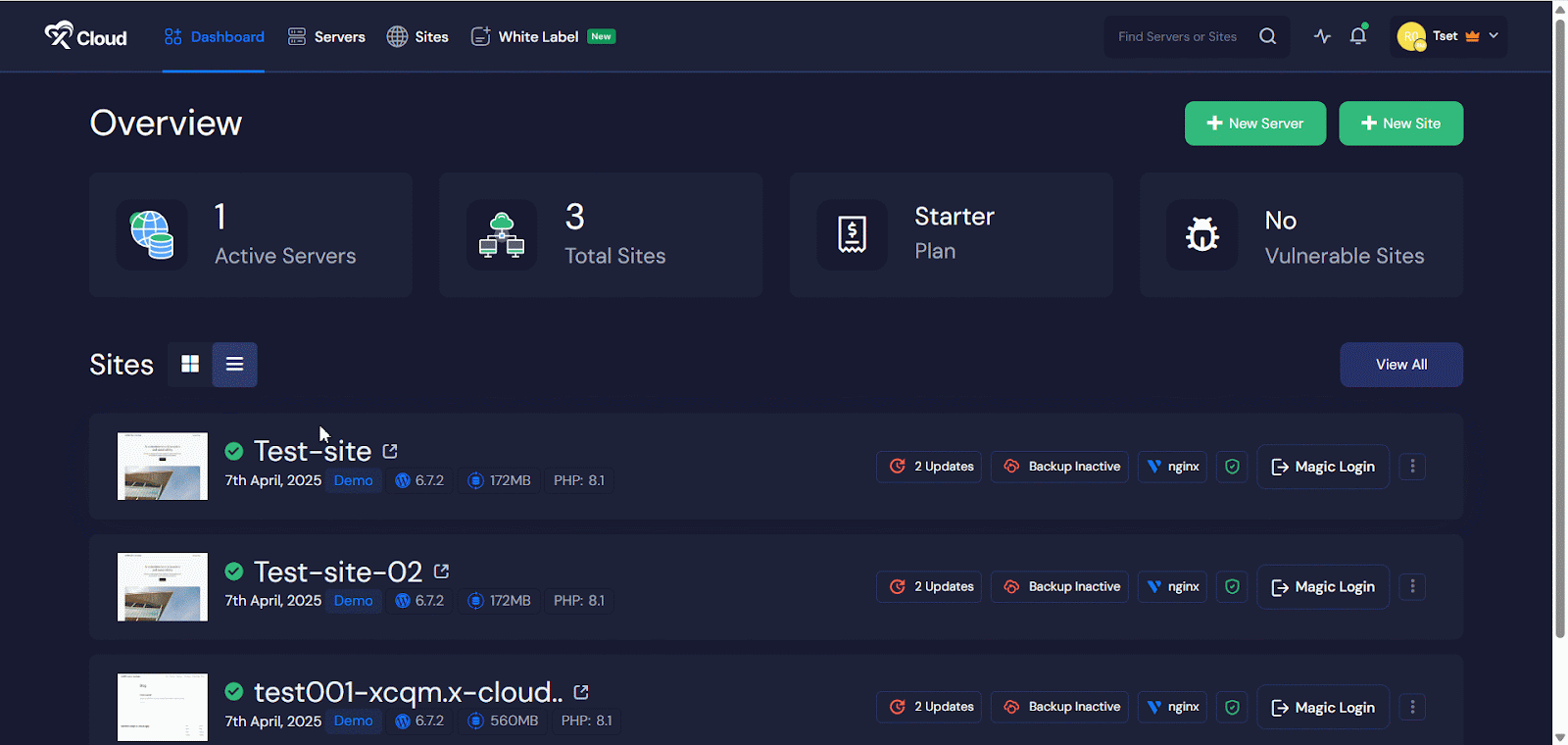Click the Test-site-02 thumbnail preview
The width and height of the screenshot is (1568, 745).
pos(163,587)
